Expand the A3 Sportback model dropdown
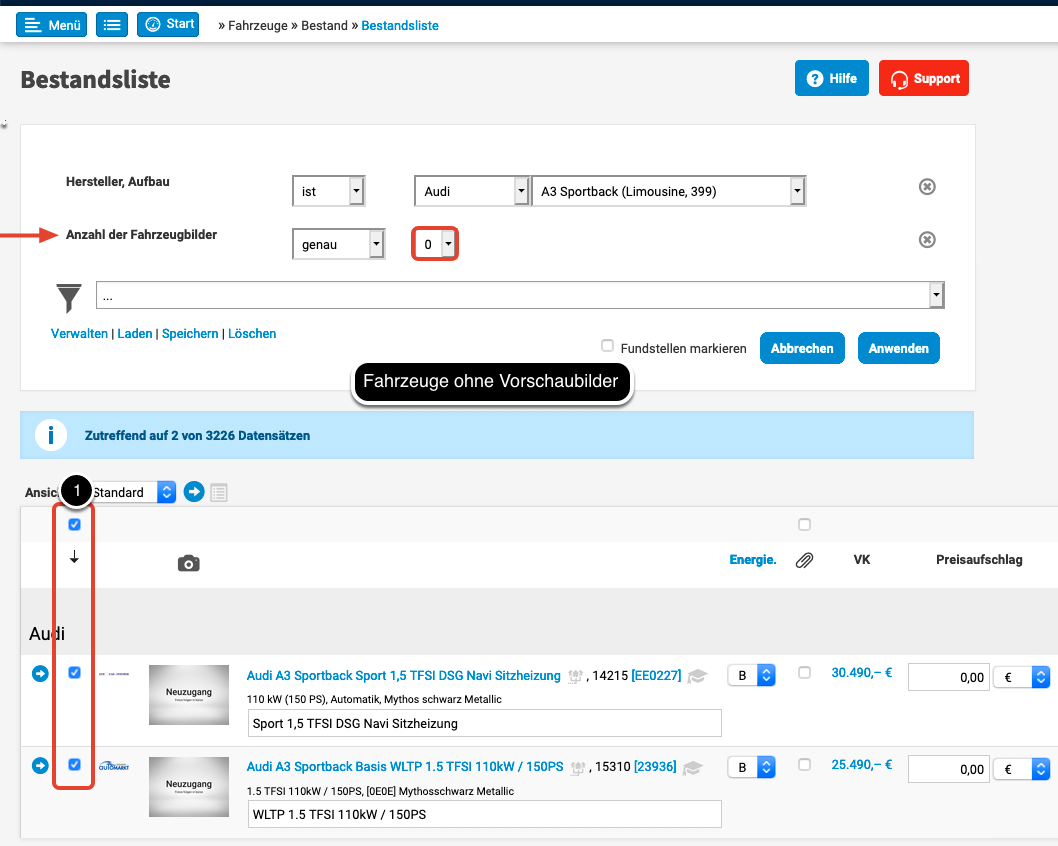Screen dimensions: 1058x846 coord(668,191)
